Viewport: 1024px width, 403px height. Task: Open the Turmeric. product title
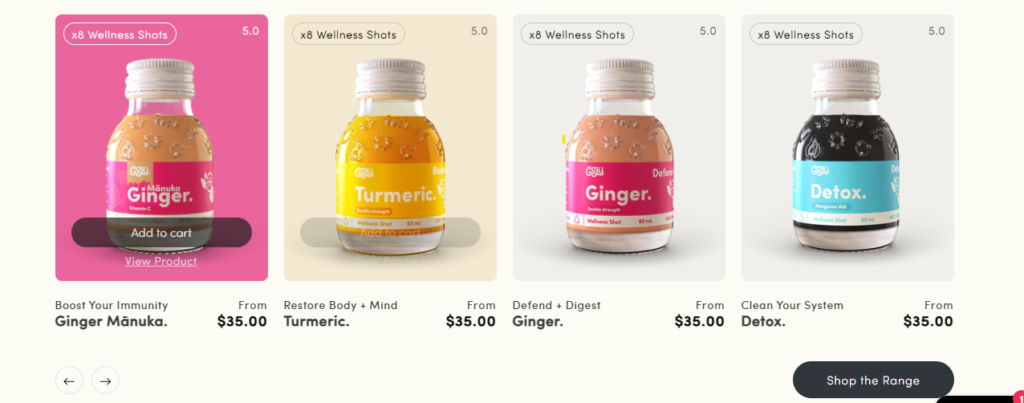[x=316, y=321]
